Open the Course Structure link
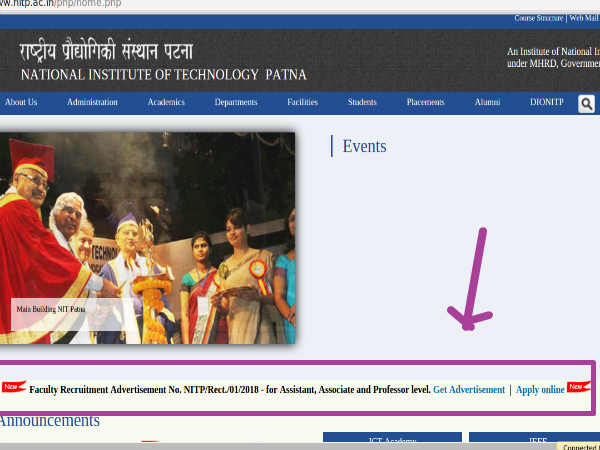Viewport: 600px width, 450px height. tap(539, 18)
